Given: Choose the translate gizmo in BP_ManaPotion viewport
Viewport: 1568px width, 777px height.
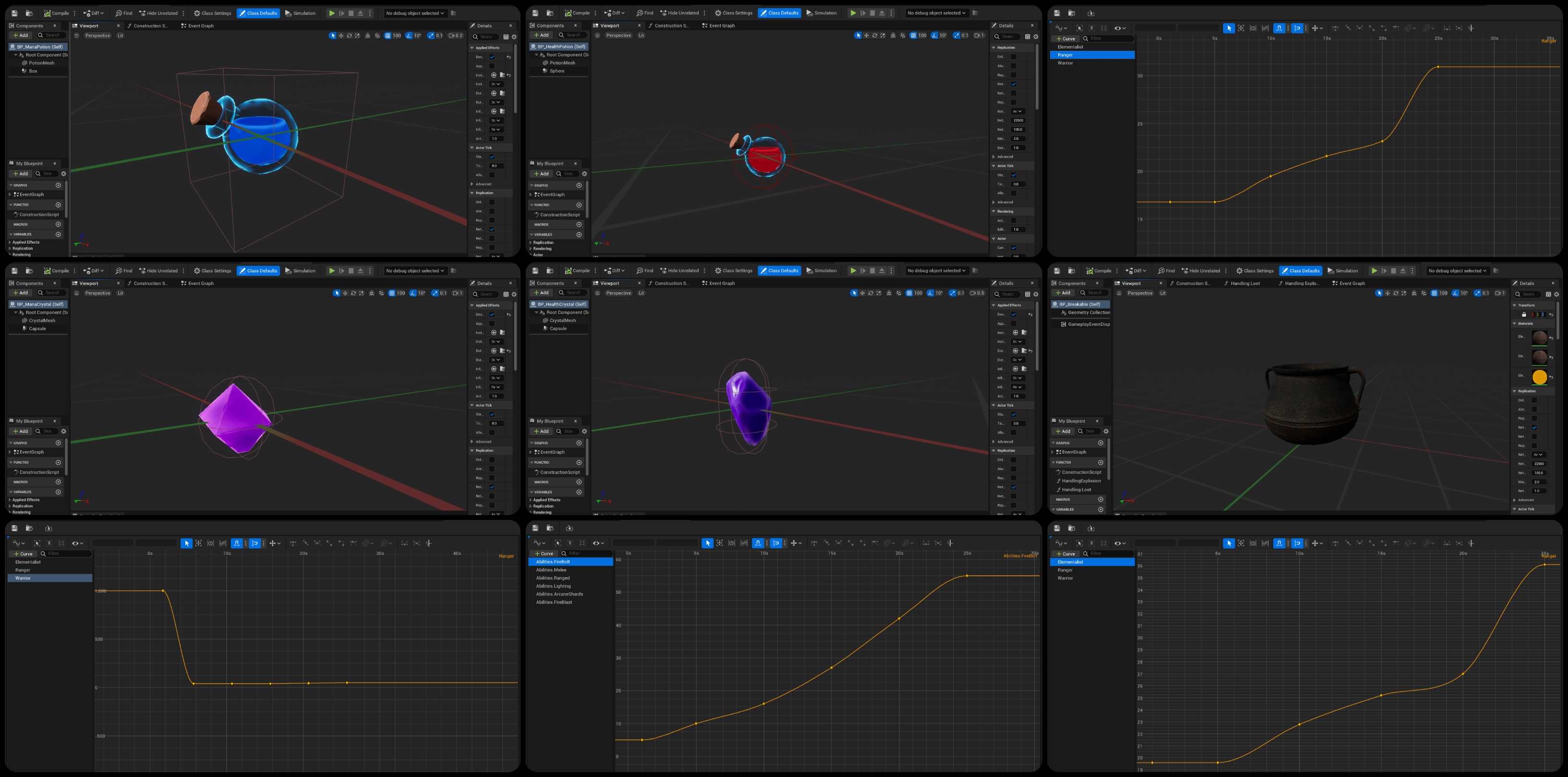Looking at the screenshot, I should coord(341,36).
